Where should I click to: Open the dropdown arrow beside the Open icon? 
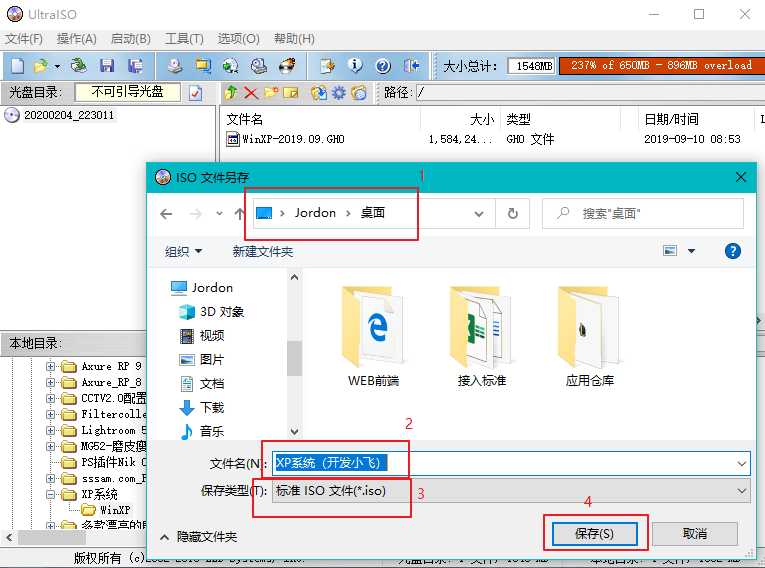coord(57,66)
